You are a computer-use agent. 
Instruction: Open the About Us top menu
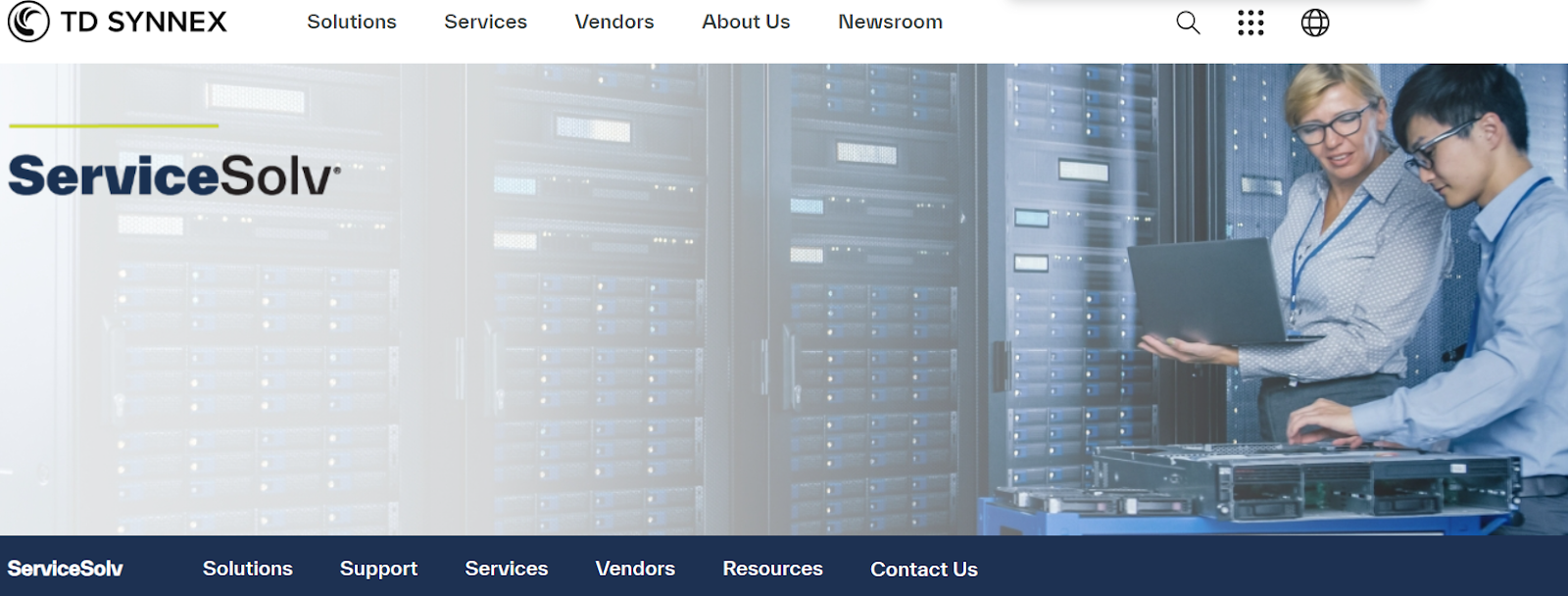tap(746, 22)
